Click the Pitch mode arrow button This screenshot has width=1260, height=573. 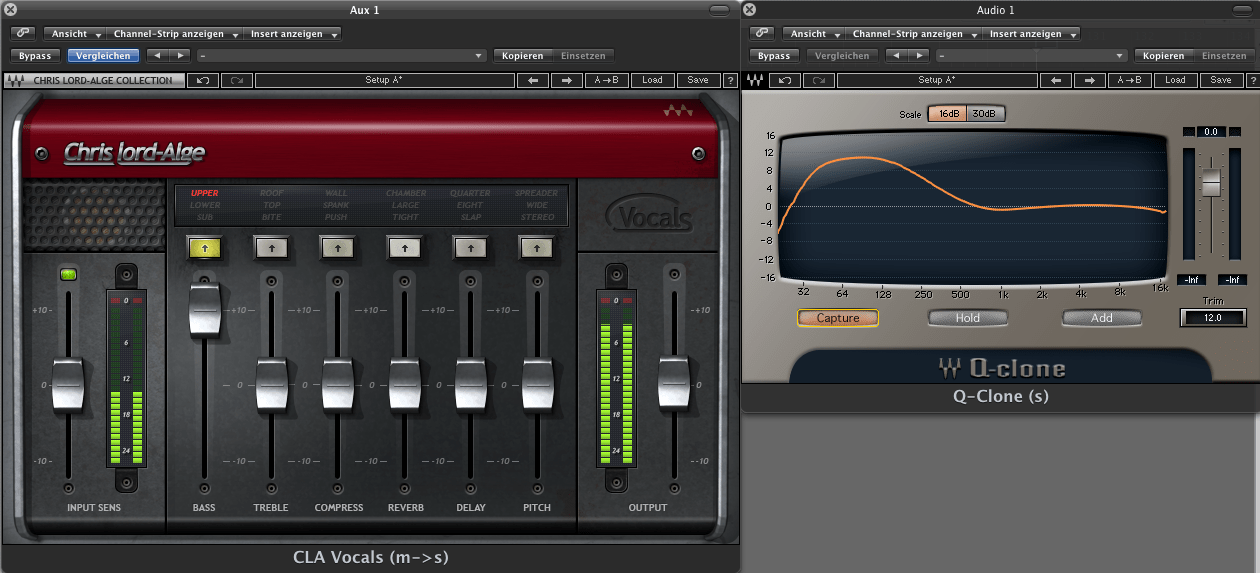point(537,246)
